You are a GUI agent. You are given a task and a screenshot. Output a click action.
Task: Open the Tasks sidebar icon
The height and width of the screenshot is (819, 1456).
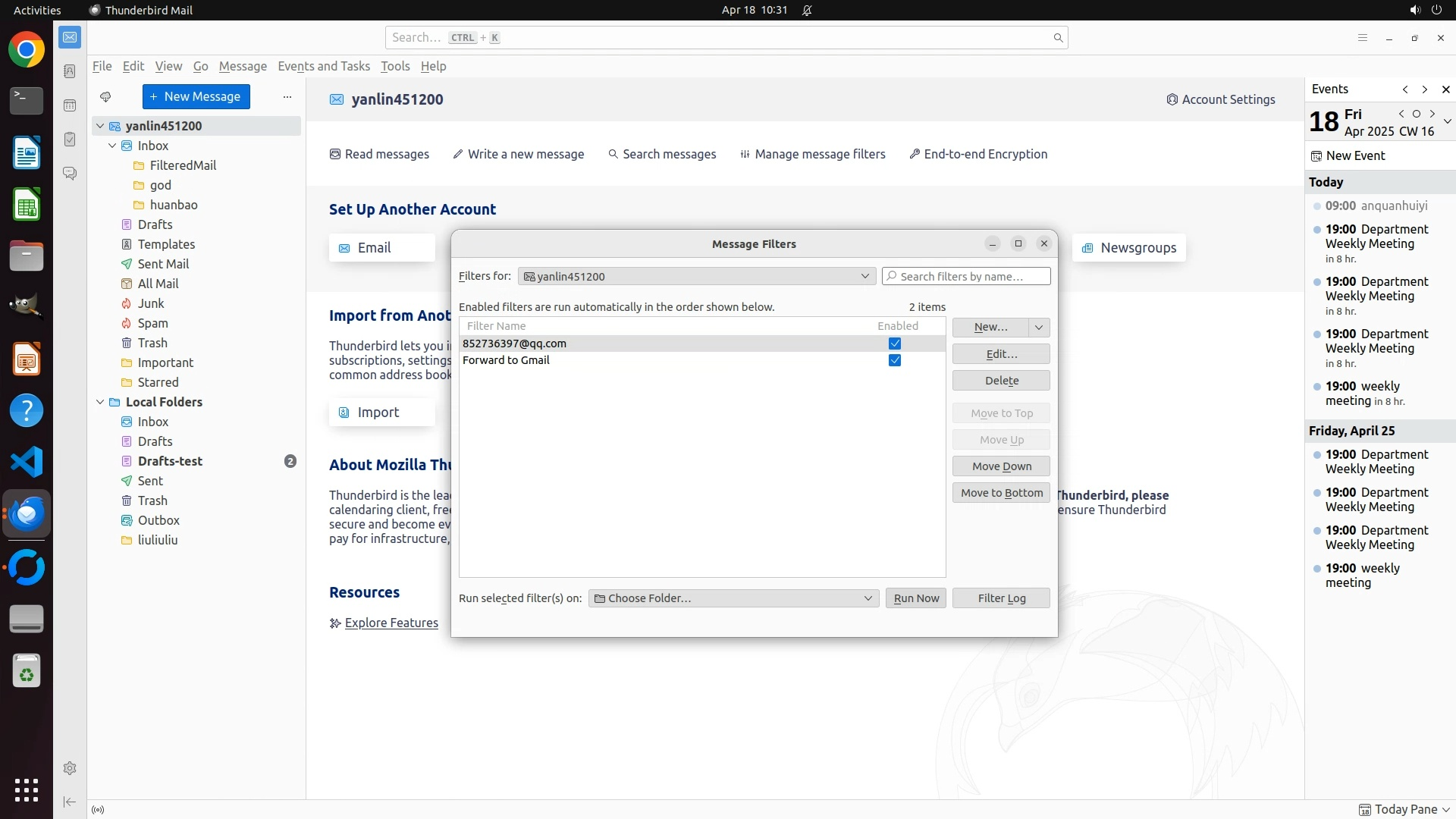point(70,140)
